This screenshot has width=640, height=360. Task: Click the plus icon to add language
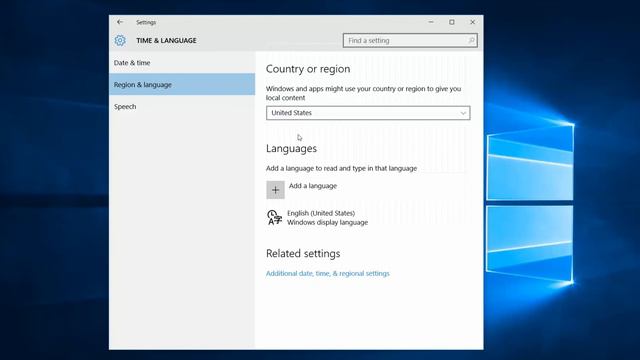pos(276,190)
